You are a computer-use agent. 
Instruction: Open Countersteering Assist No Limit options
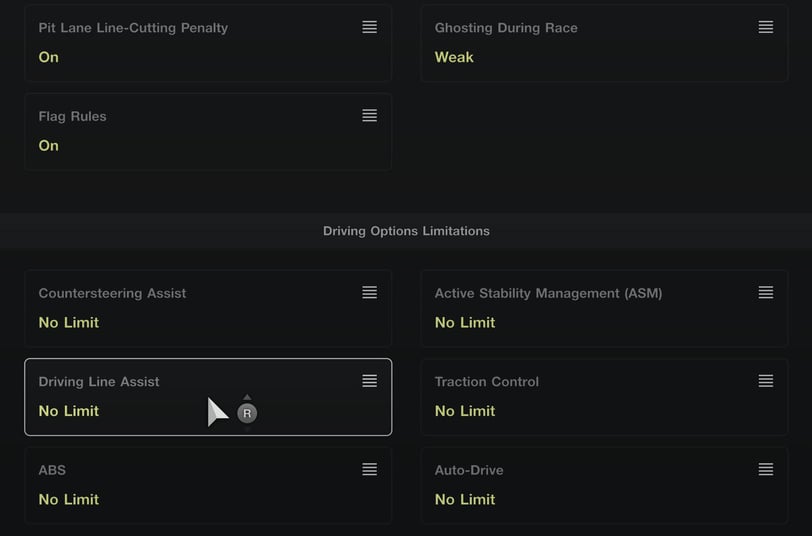tap(69, 323)
